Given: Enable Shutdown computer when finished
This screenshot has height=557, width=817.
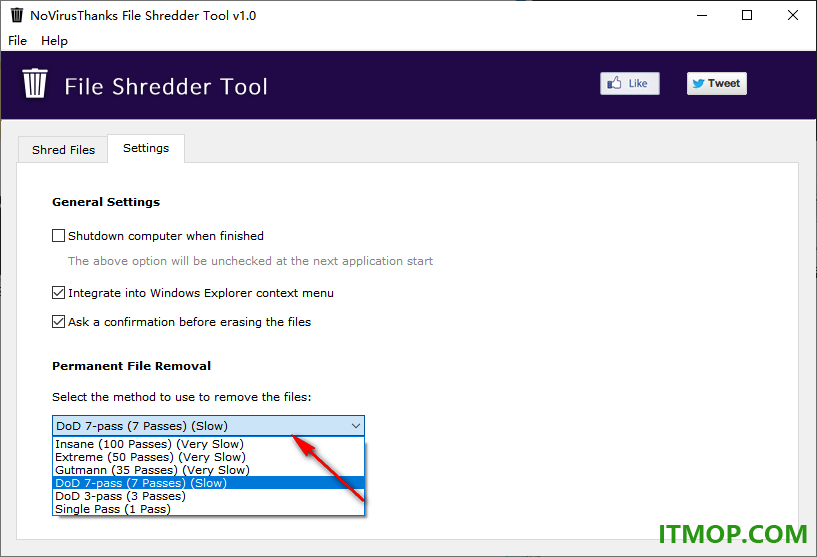Looking at the screenshot, I should [58, 236].
